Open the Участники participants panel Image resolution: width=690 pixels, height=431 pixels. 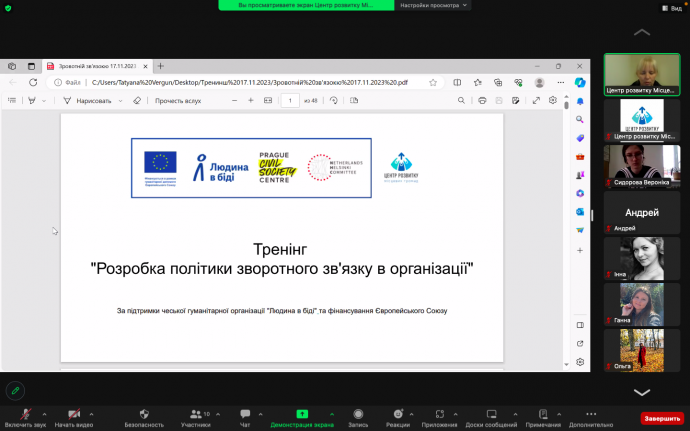tap(195, 415)
